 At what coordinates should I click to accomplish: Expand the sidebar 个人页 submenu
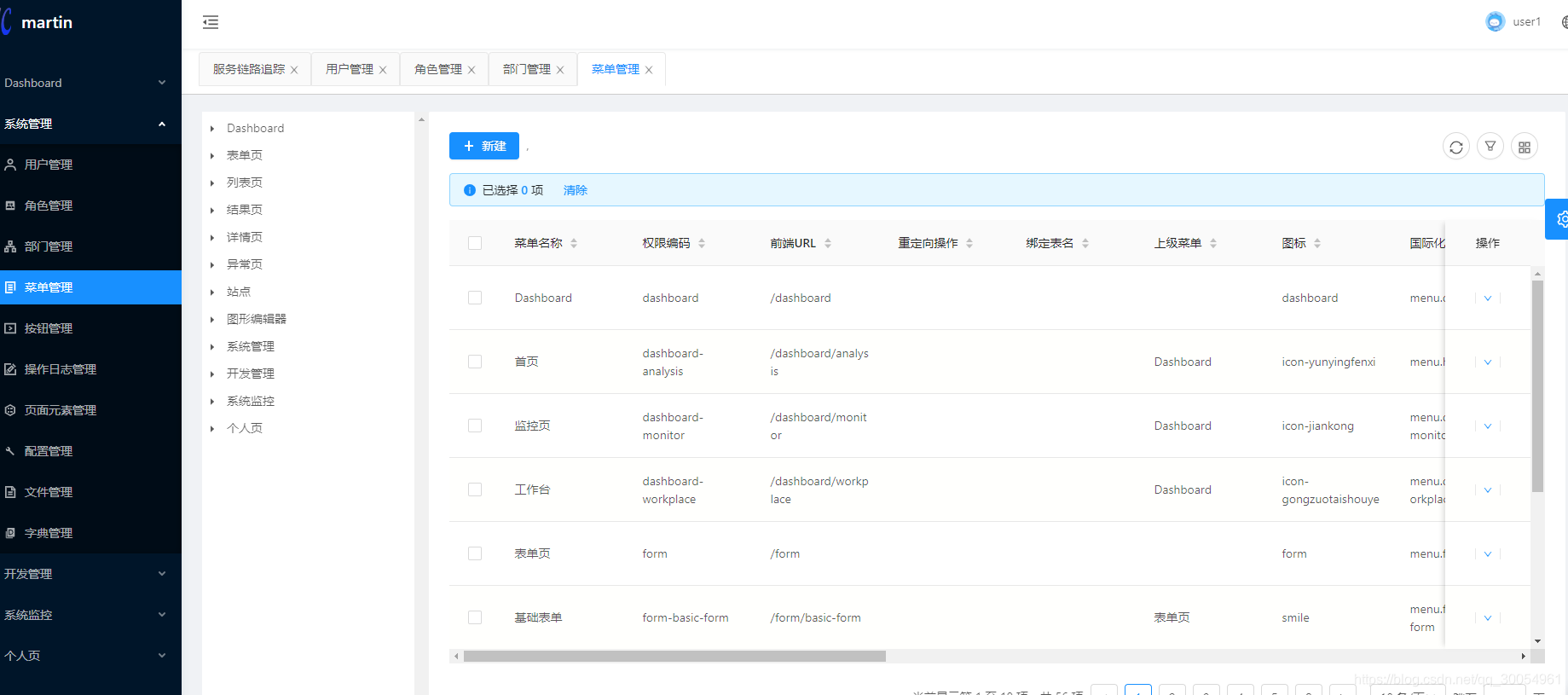pos(90,656)
